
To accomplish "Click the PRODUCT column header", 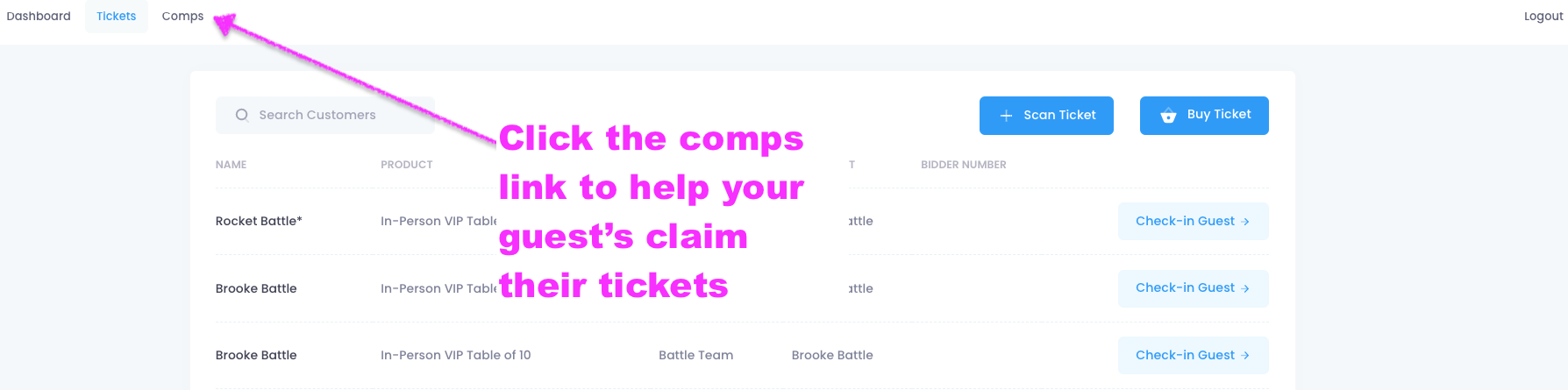I will [x=406, y=165].
